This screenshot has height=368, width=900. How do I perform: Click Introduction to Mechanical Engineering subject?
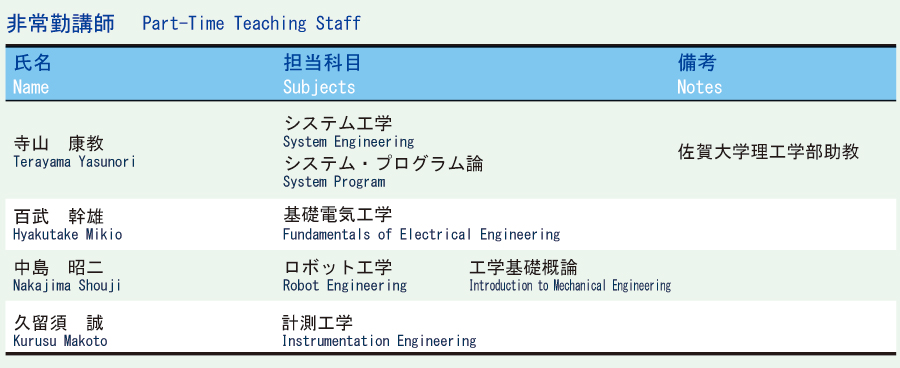[570, 285]
